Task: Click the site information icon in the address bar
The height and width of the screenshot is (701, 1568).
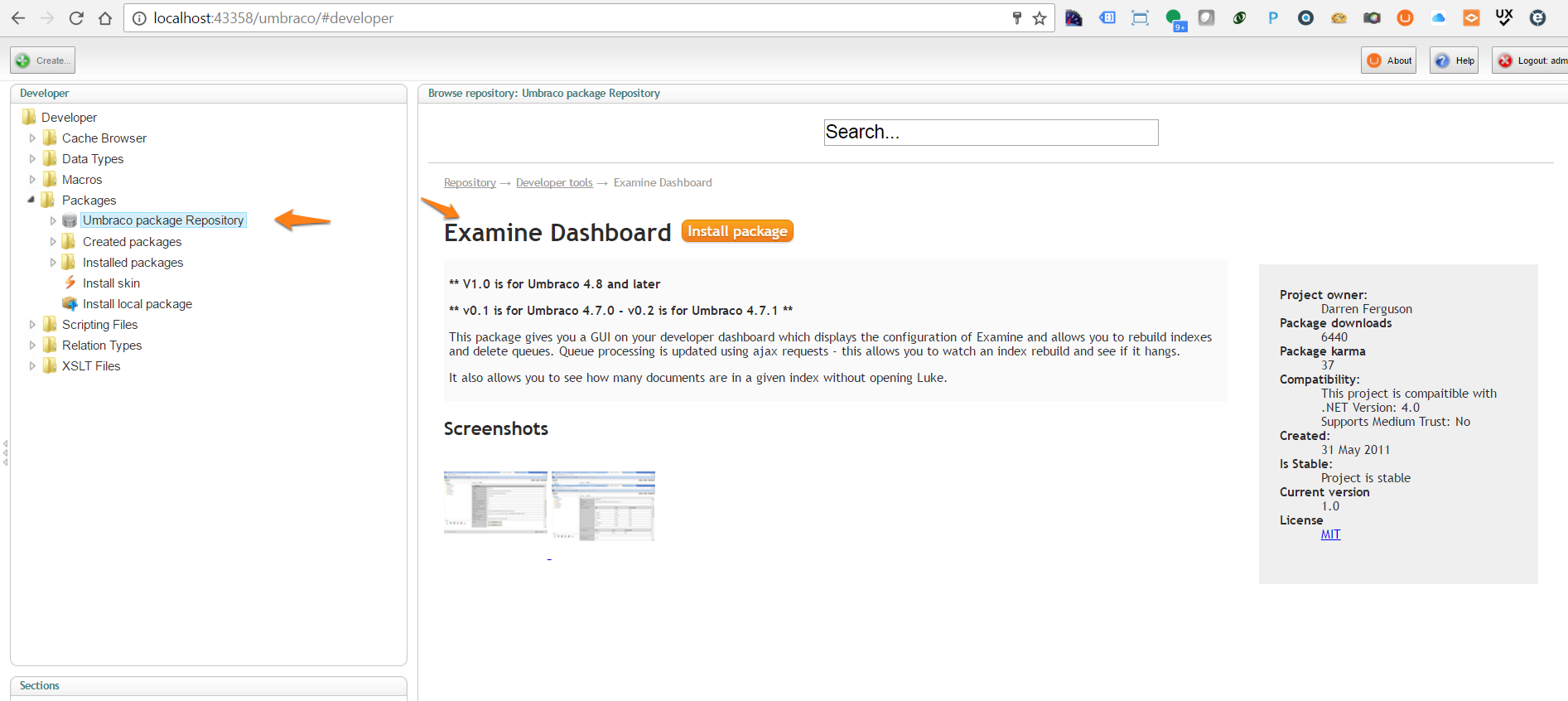Action: pyautogui.click(x=139, y=18)
